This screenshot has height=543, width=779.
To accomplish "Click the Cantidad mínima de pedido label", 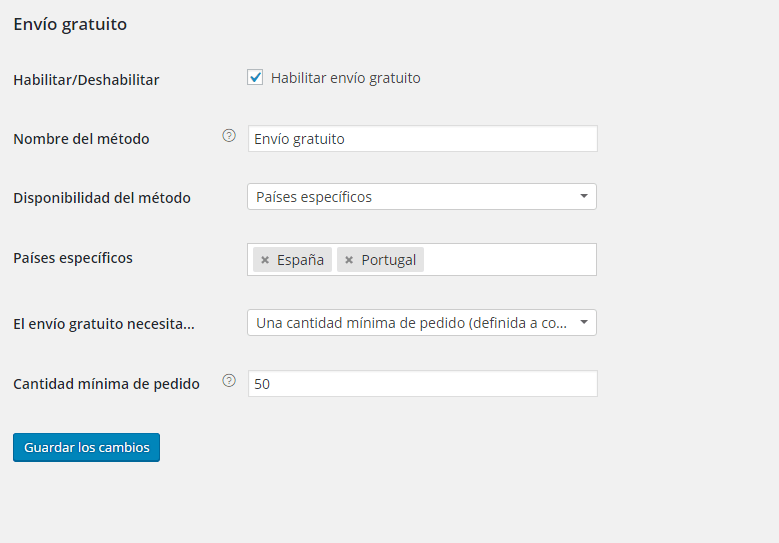I will [106, 384].
